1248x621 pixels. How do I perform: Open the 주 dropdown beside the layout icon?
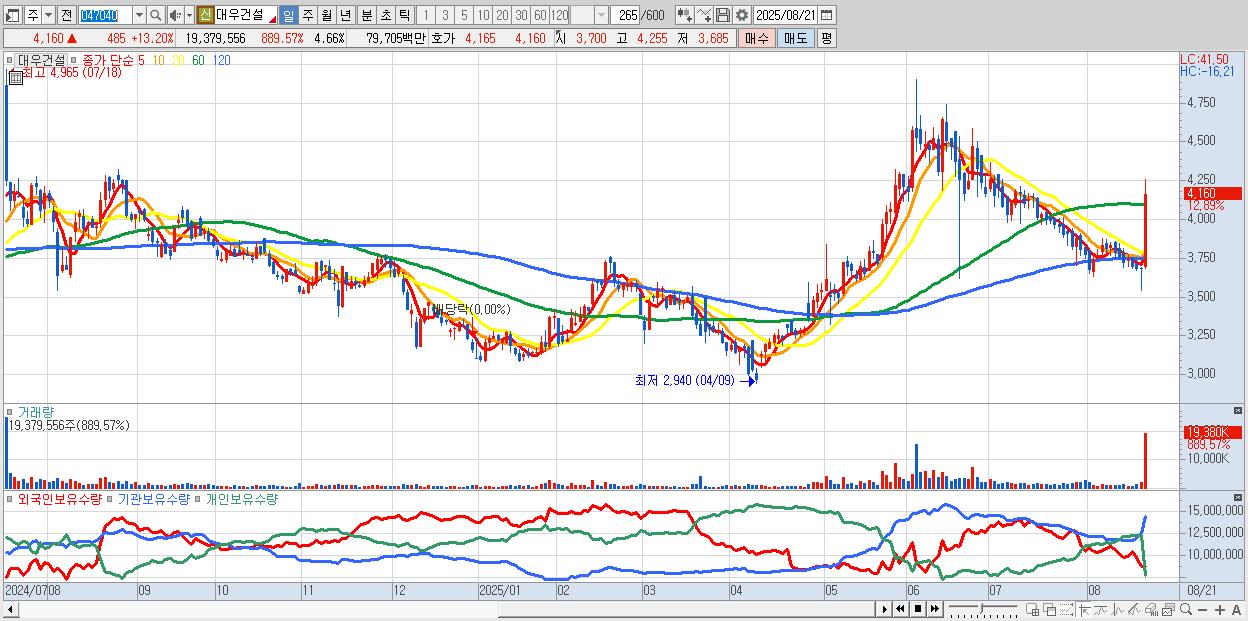click(x=49, y=15)
